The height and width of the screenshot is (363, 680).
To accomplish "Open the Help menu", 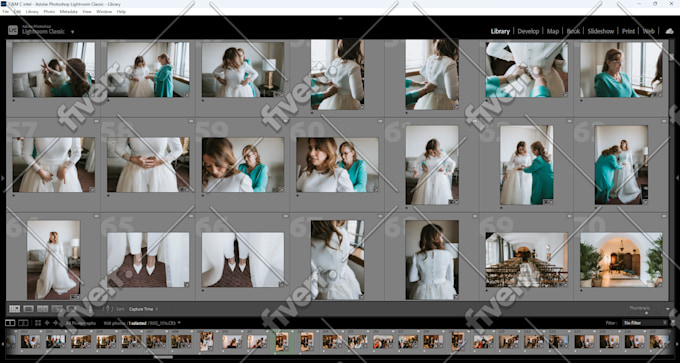I will pos(121,12).
